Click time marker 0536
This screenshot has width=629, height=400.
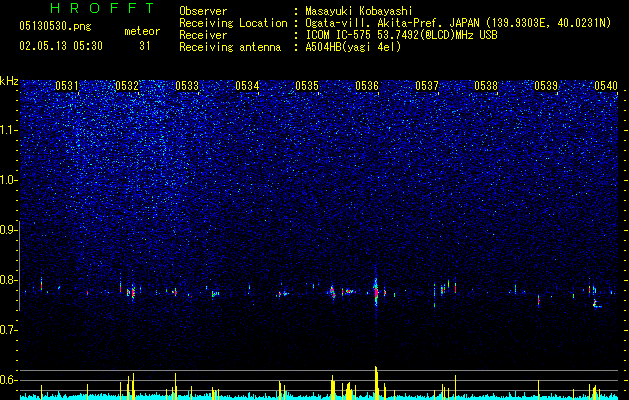tap(367, 86)
